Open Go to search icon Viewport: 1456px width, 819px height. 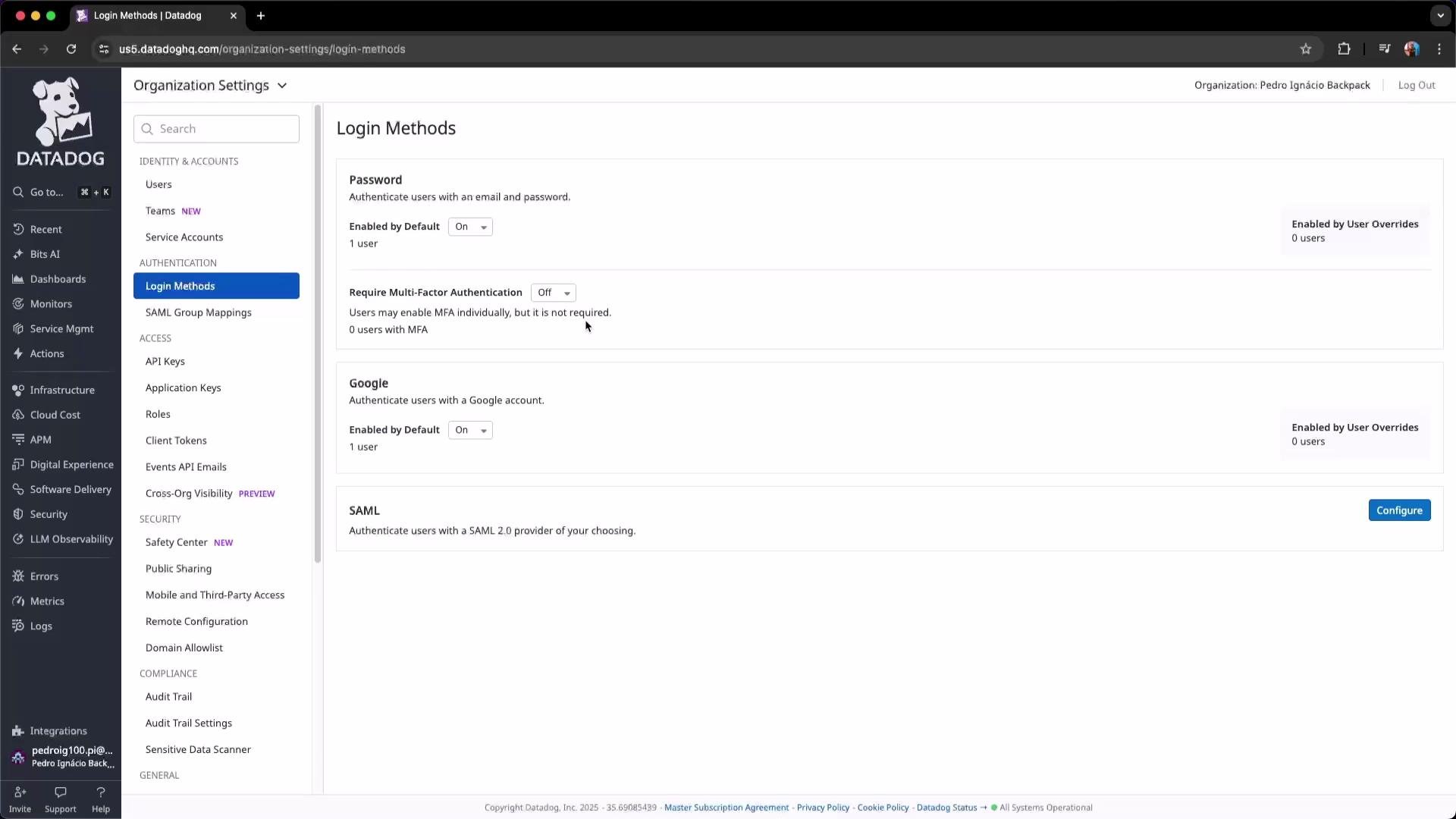pyautogui.click(x=18, y=193)
